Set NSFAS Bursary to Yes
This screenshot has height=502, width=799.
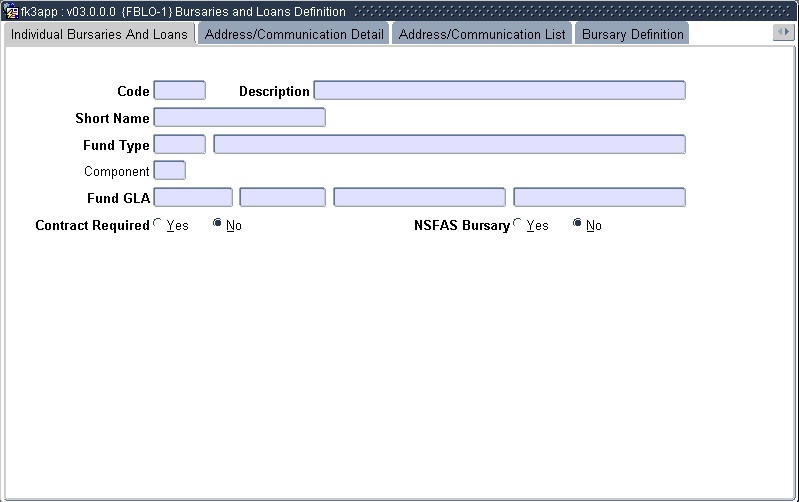[x=518, y=225]
